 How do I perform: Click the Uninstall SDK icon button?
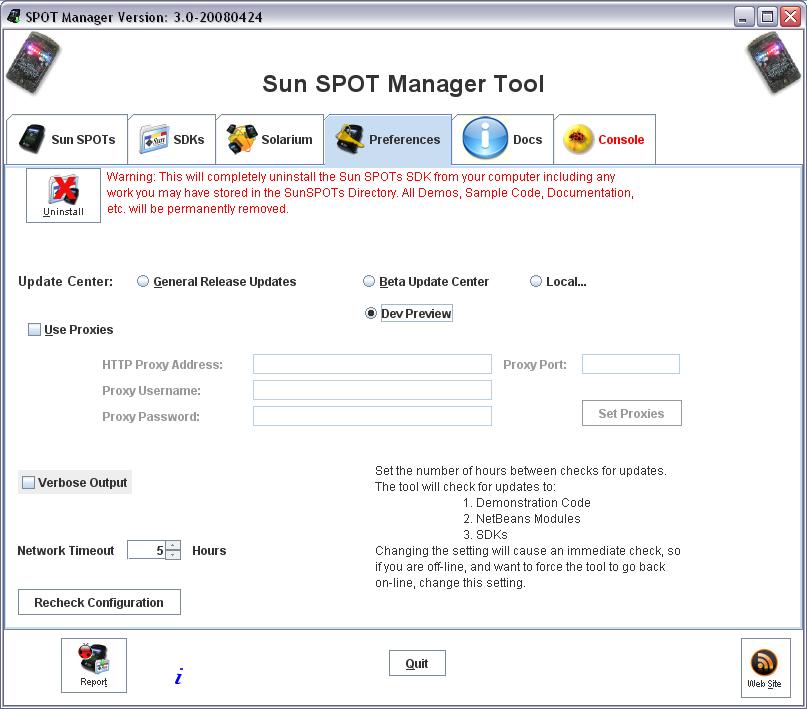coord(63,195)
